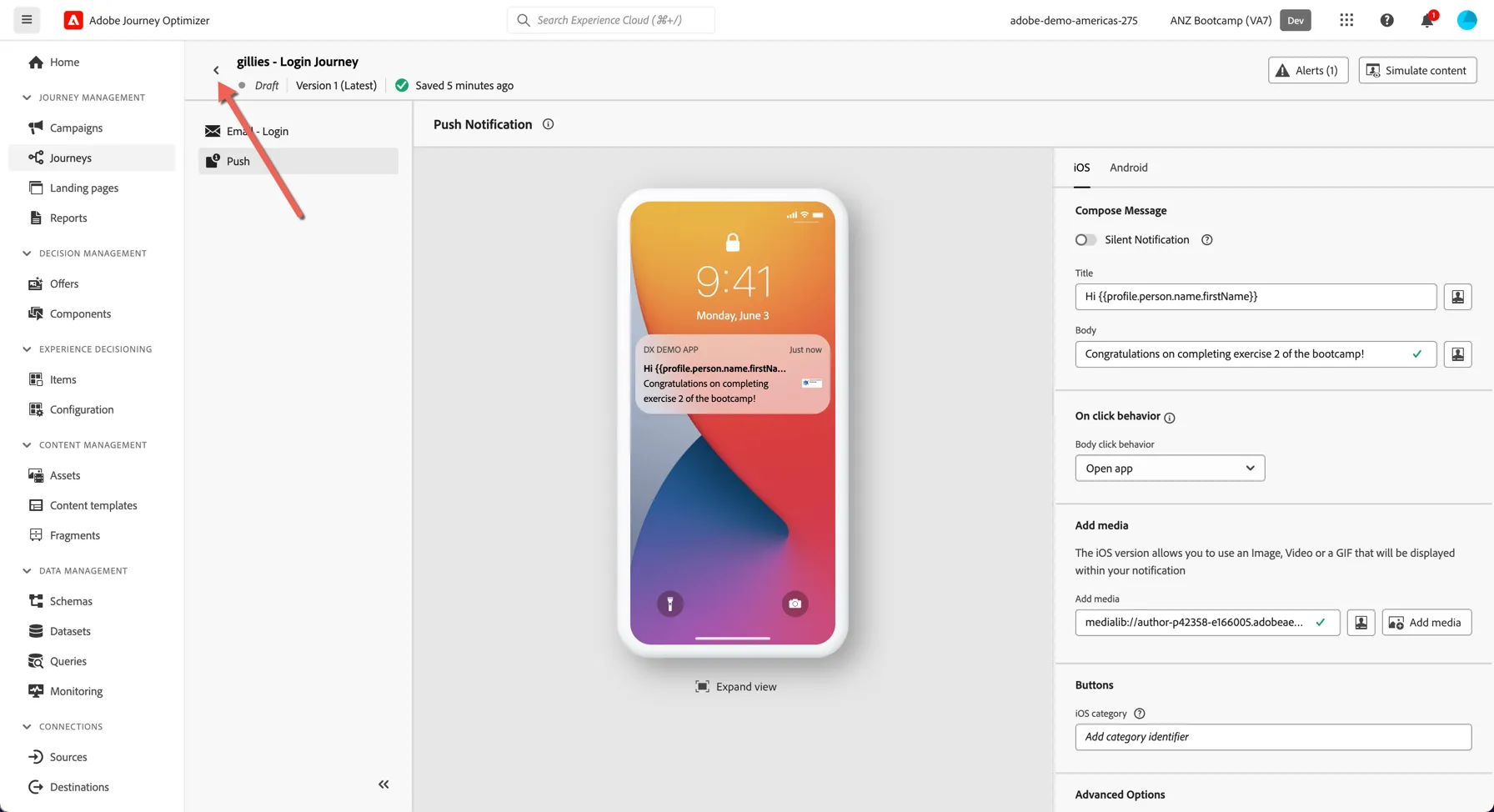Switch to the iOS tab
1494x812 pixels.
(1081, 168)
